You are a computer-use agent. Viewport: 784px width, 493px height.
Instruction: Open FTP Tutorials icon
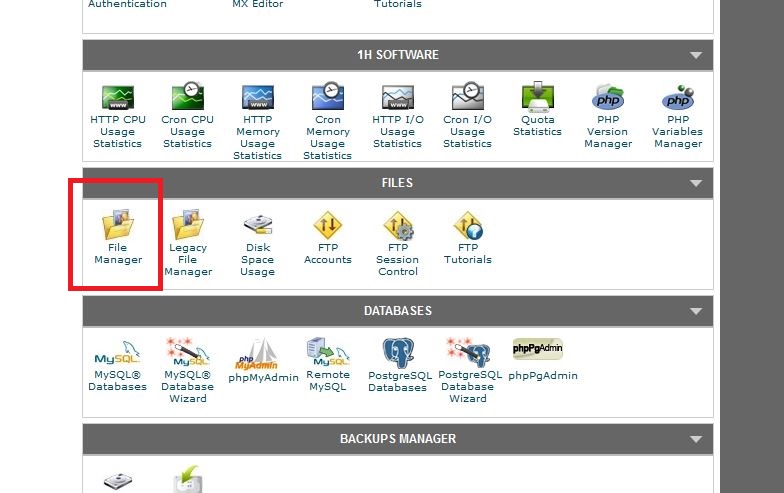[468, 225]
